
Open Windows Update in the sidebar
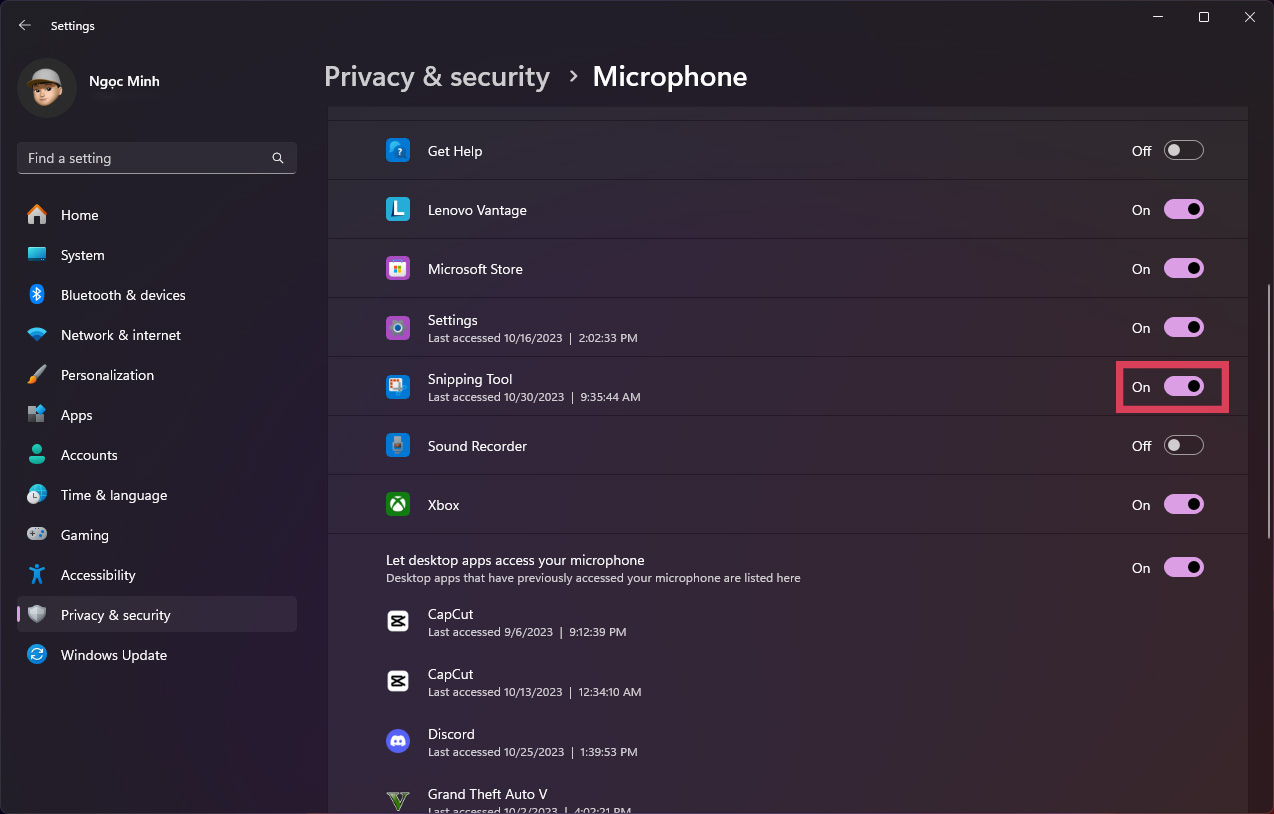click(x=157, y=655)
